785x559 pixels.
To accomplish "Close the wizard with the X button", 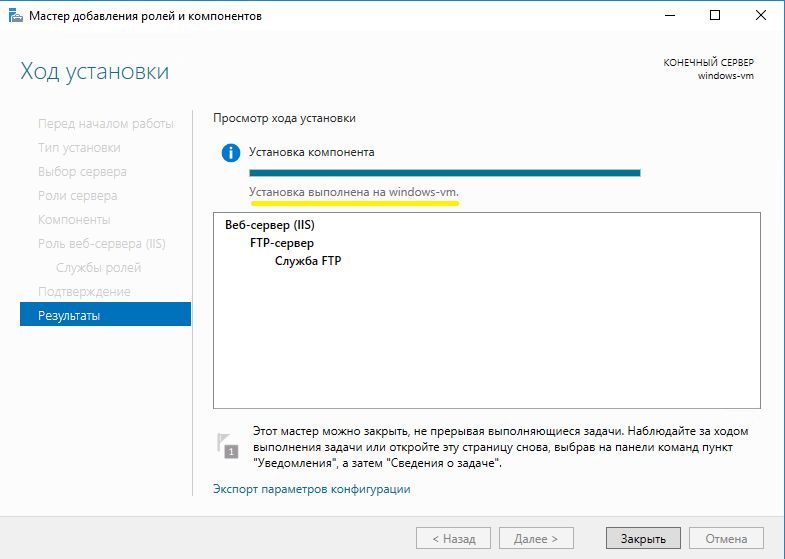I will click(760, 15).
